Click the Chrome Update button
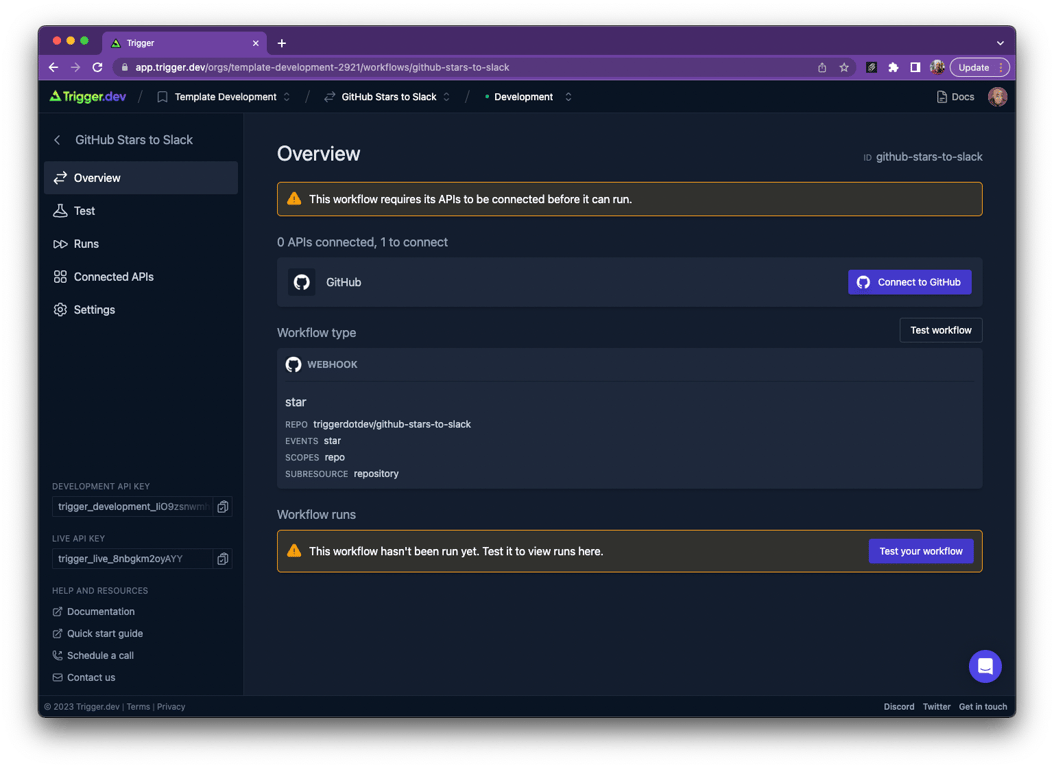The width and height of the screenshot is (1054, 768). 979,67
